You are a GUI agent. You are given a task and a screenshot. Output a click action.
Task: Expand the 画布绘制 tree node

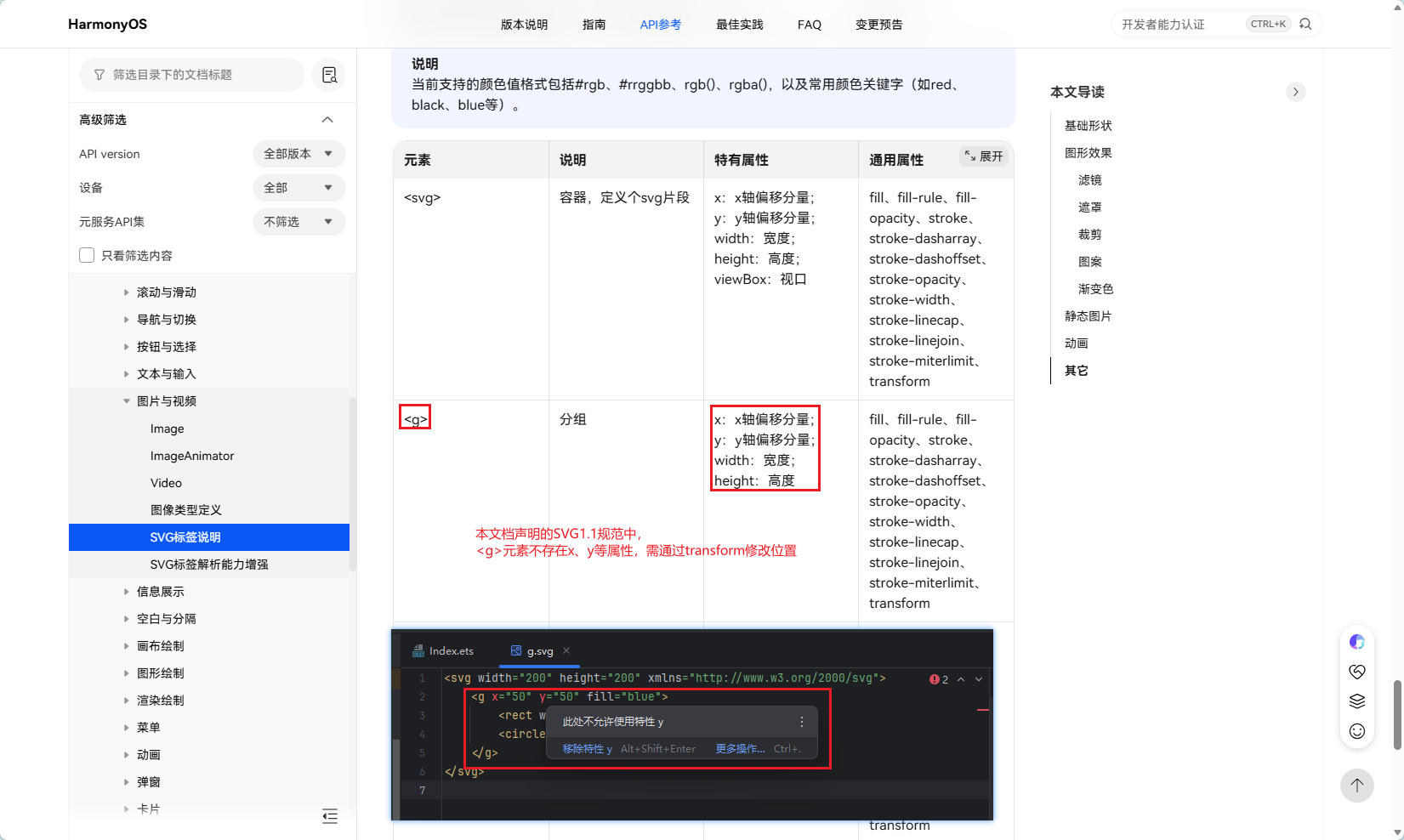pos(127,646)
